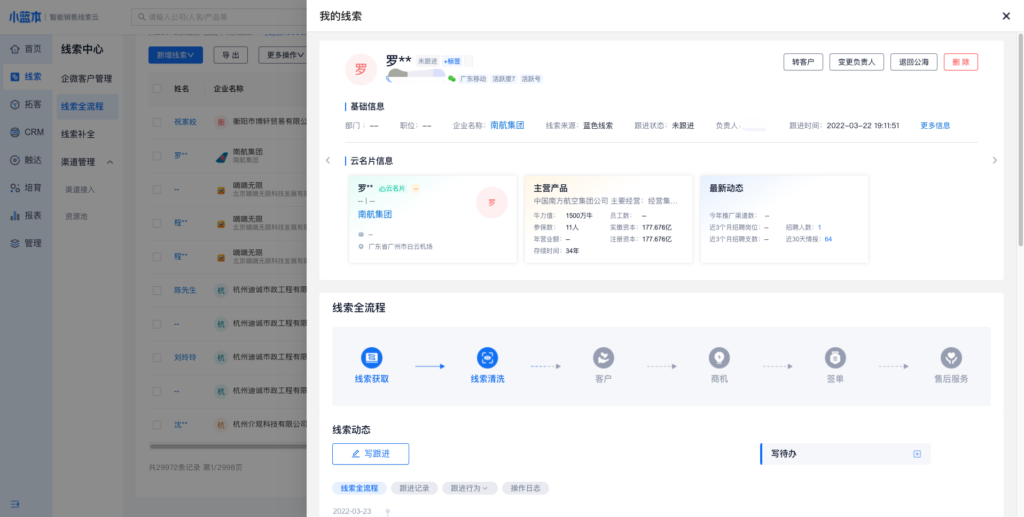Switch to the 跟进记录 tab
1024x517 pixels.
pyautogui.click(x=414, y=488)
